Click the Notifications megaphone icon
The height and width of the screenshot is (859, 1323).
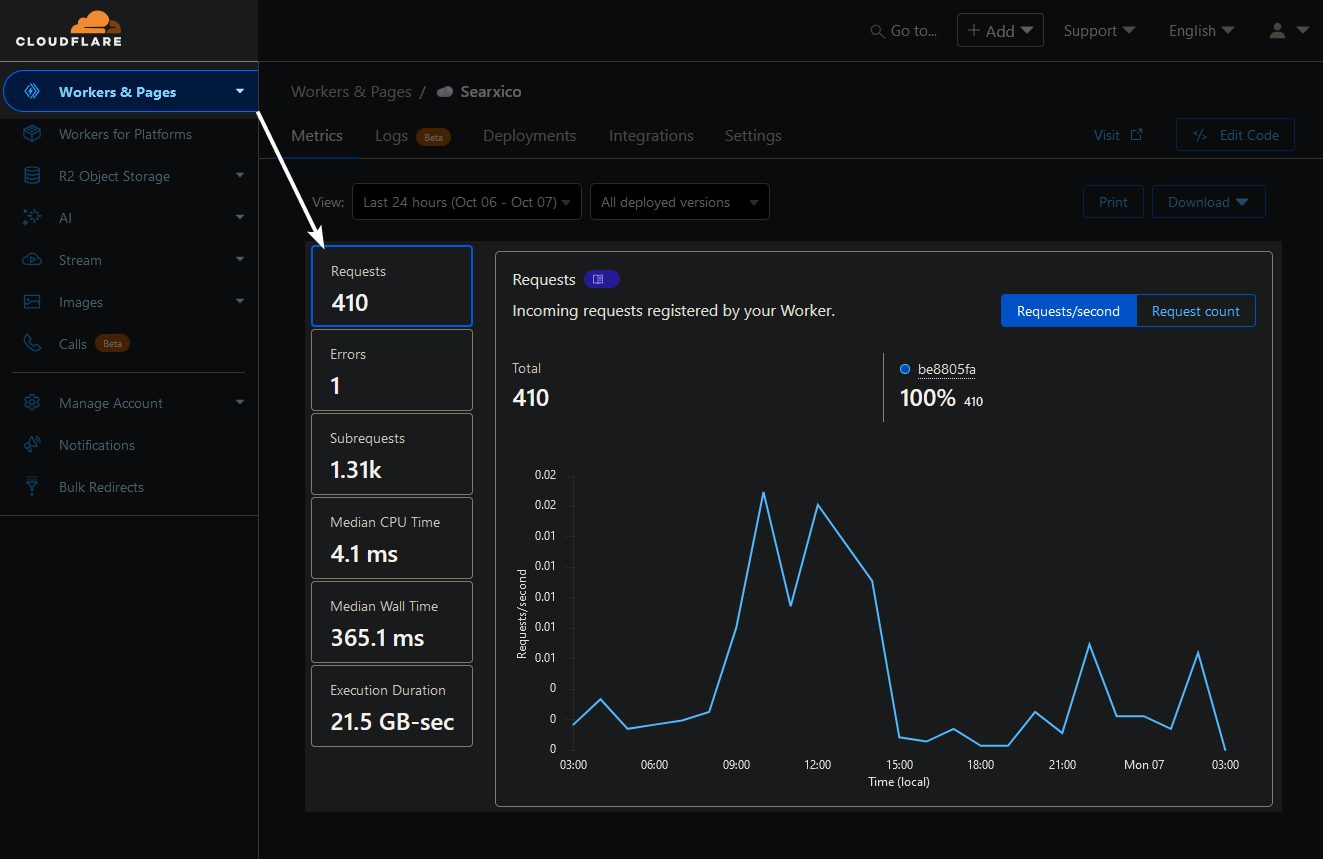(x=32, y=445)
